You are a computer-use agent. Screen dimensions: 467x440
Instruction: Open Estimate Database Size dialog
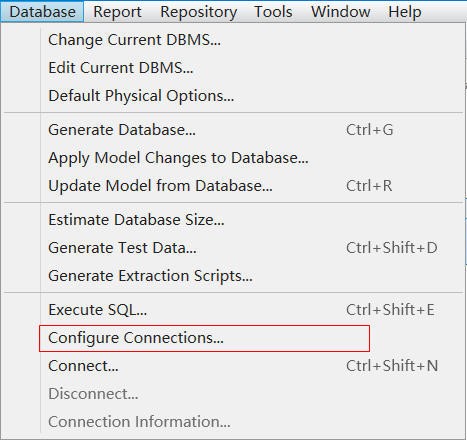tap(233, 220)
